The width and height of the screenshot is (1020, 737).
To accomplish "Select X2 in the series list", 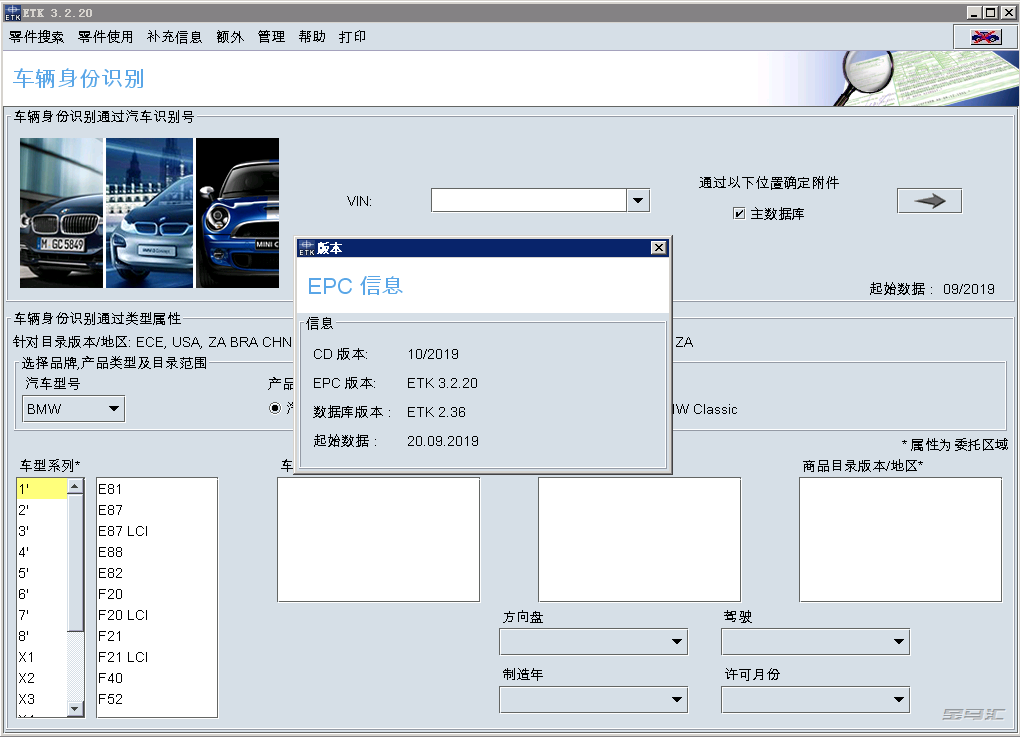I will [42, 678].
